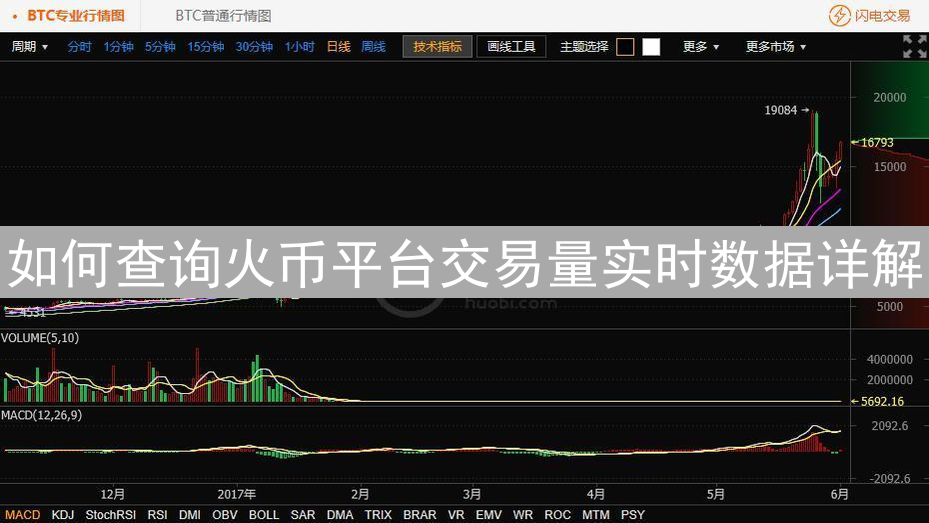The width and height of the screenshot is (929, 523).
Task: Select RSI indicator
Action: (157, 515)
